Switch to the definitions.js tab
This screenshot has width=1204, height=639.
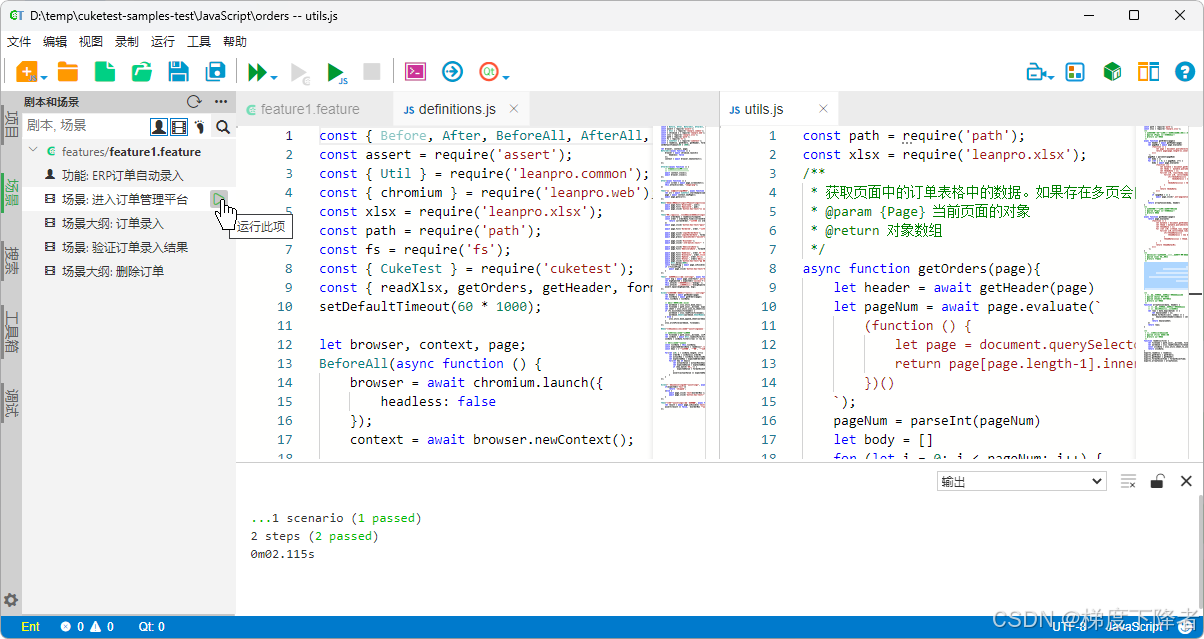click(x=457, y=109)
